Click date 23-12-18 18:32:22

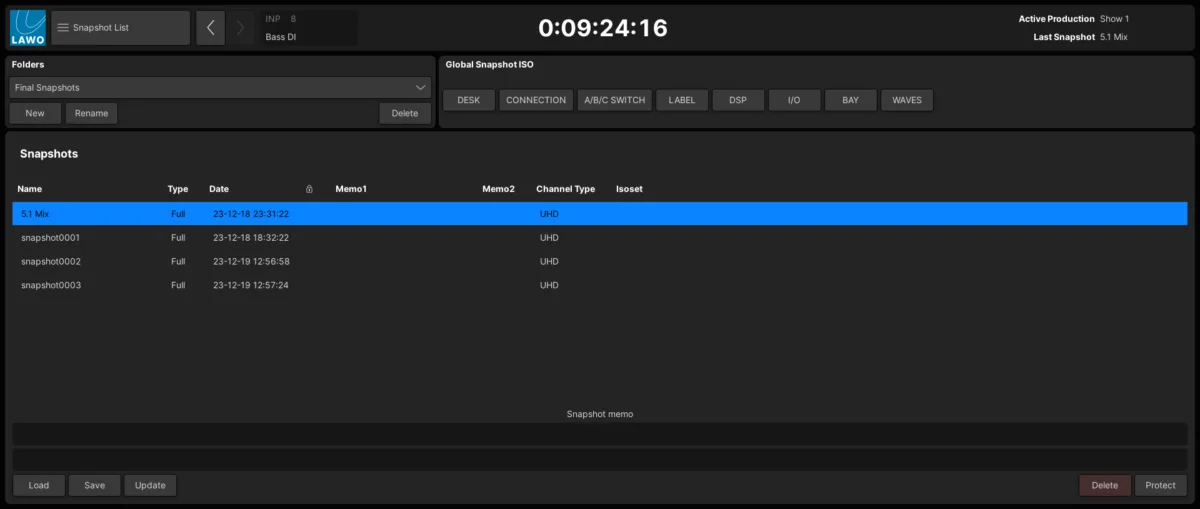[251, 238]
